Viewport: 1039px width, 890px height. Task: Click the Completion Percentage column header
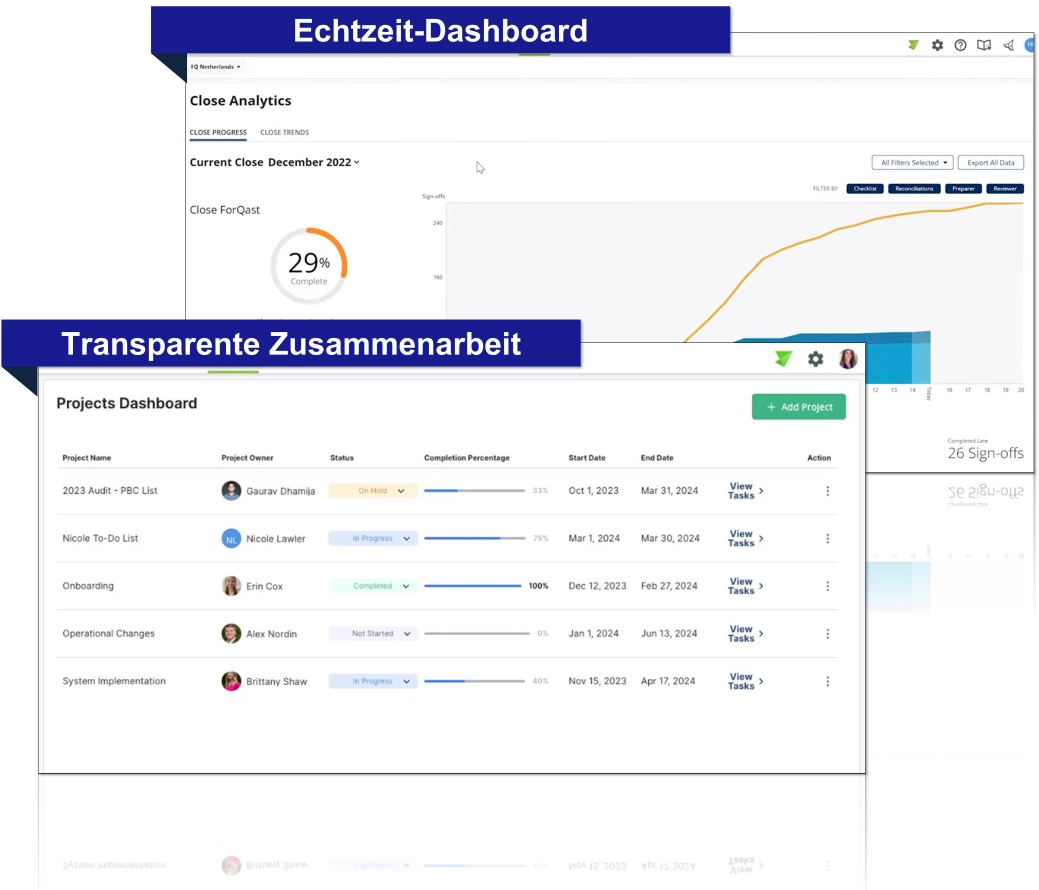click(x=466, y=458)
